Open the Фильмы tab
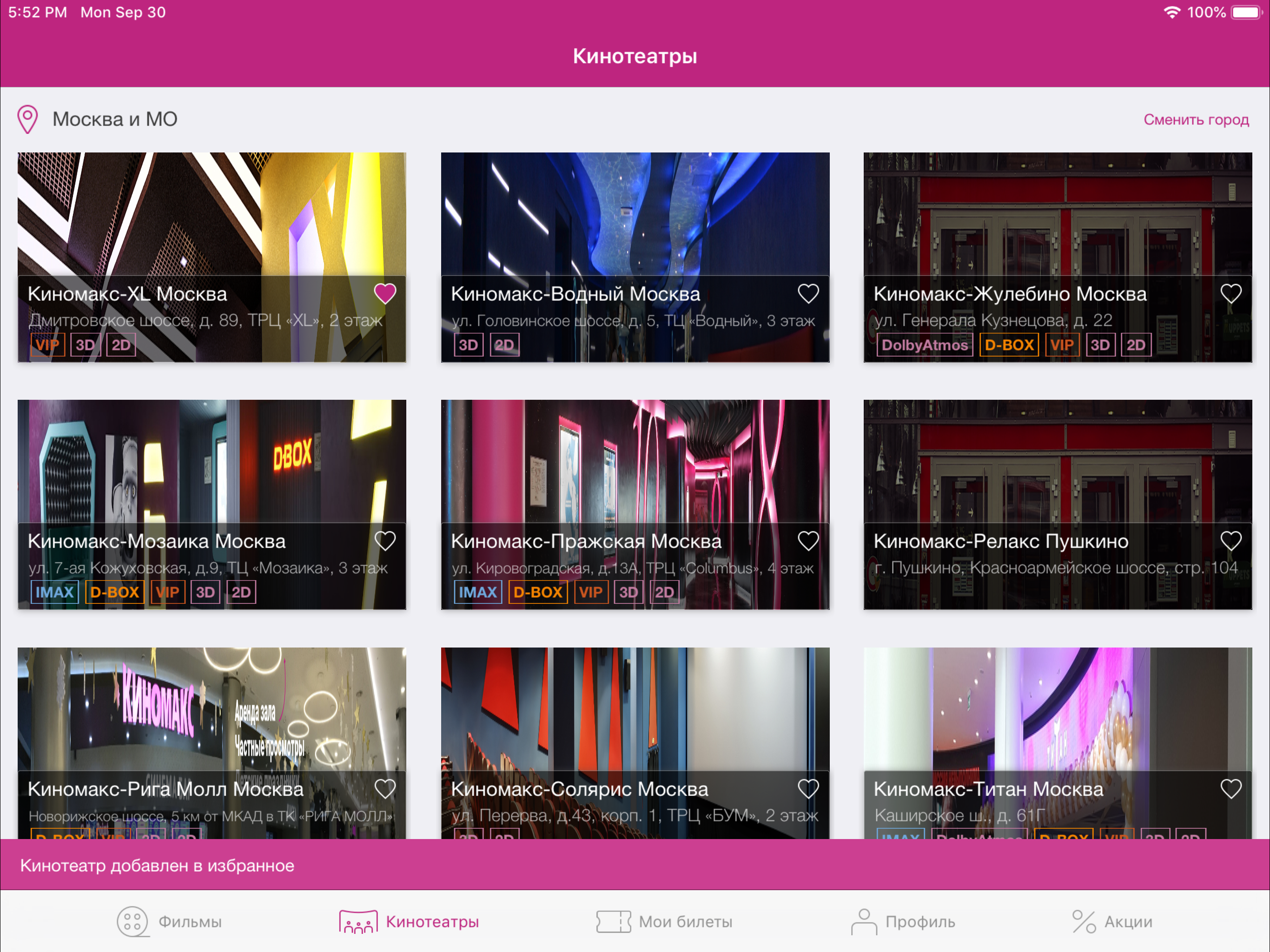Image resolution: width=1270 pixels, height=952 pixels. pos(169,922)
